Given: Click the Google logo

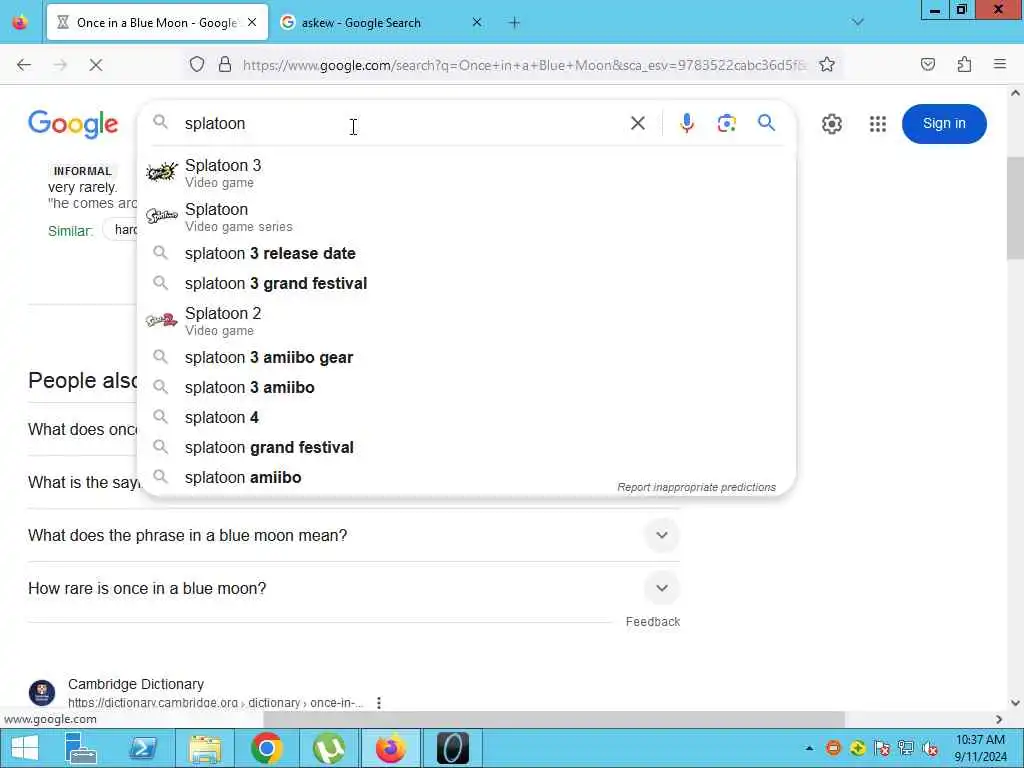Looking at the screenshot, I should pyautogui.click(x=73, y=124).
